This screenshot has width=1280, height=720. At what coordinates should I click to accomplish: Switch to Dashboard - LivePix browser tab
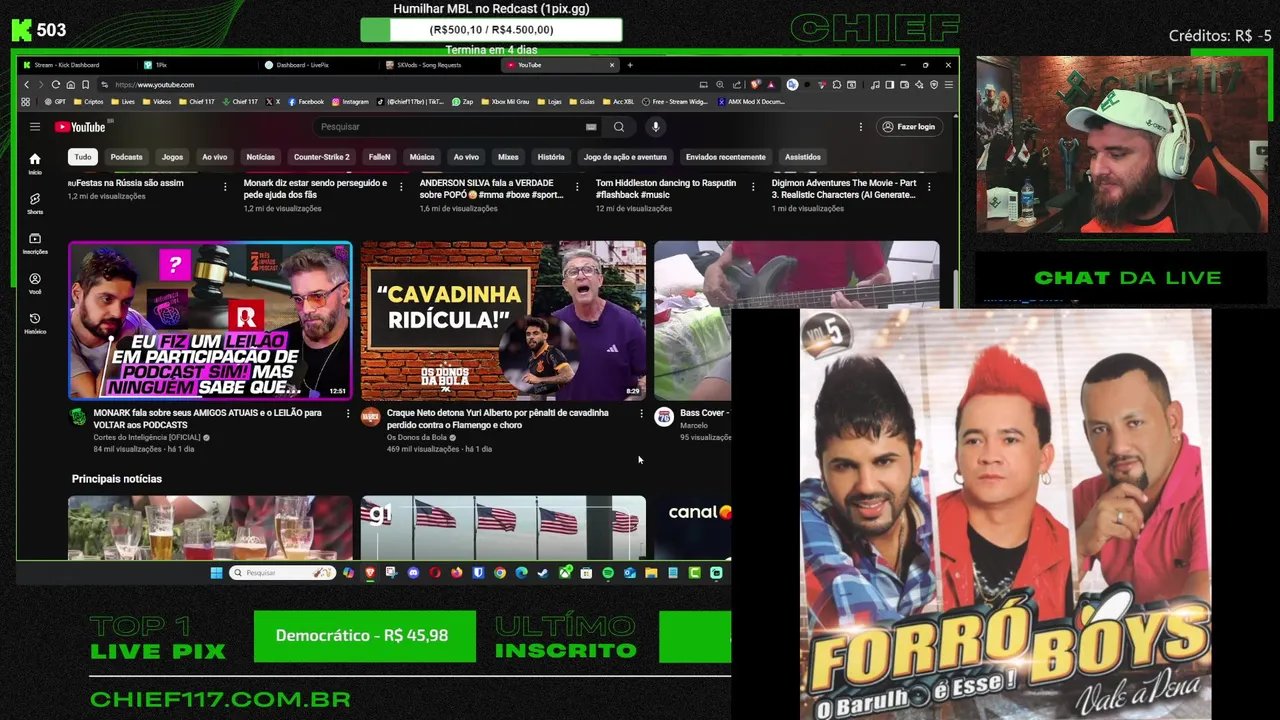[x=316, y=65]
